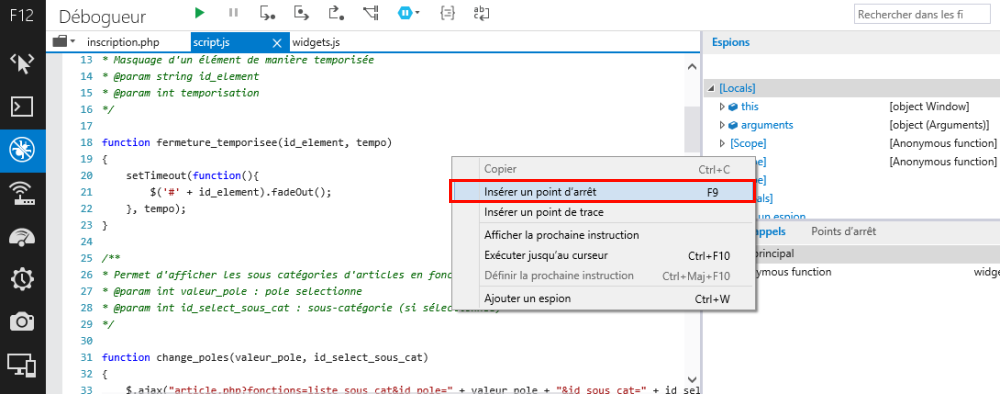Choose Ajouter un espion menu entry

pyautogui.click(x=602, y=298)
